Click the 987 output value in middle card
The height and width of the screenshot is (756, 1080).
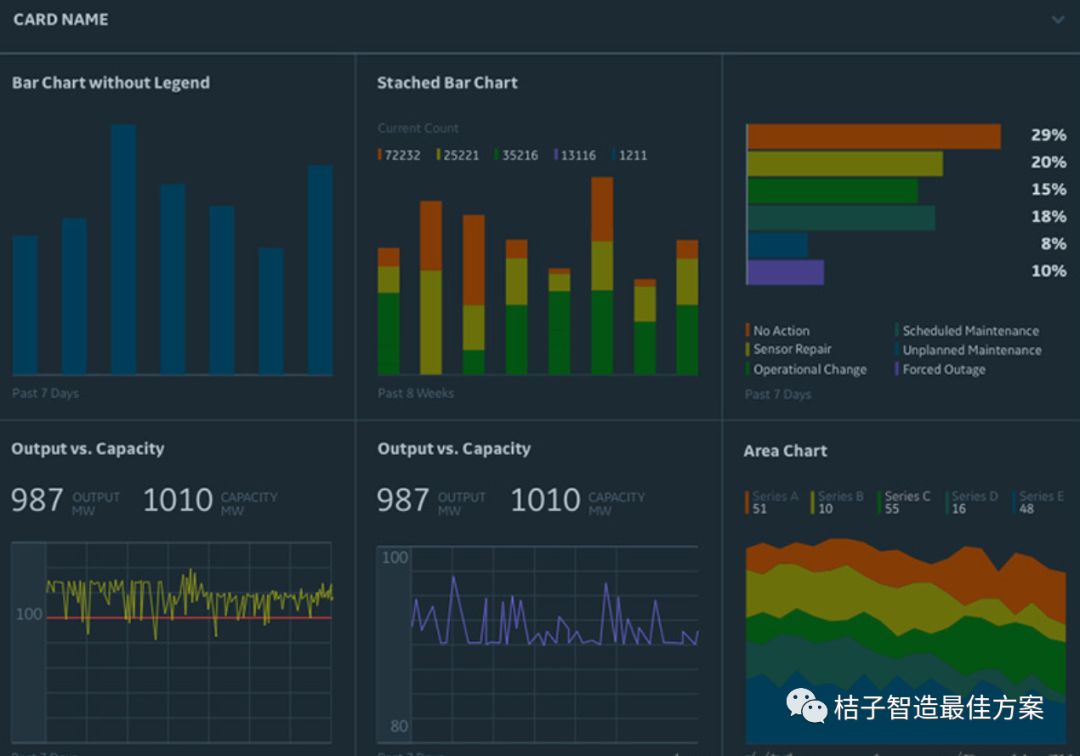402,500
